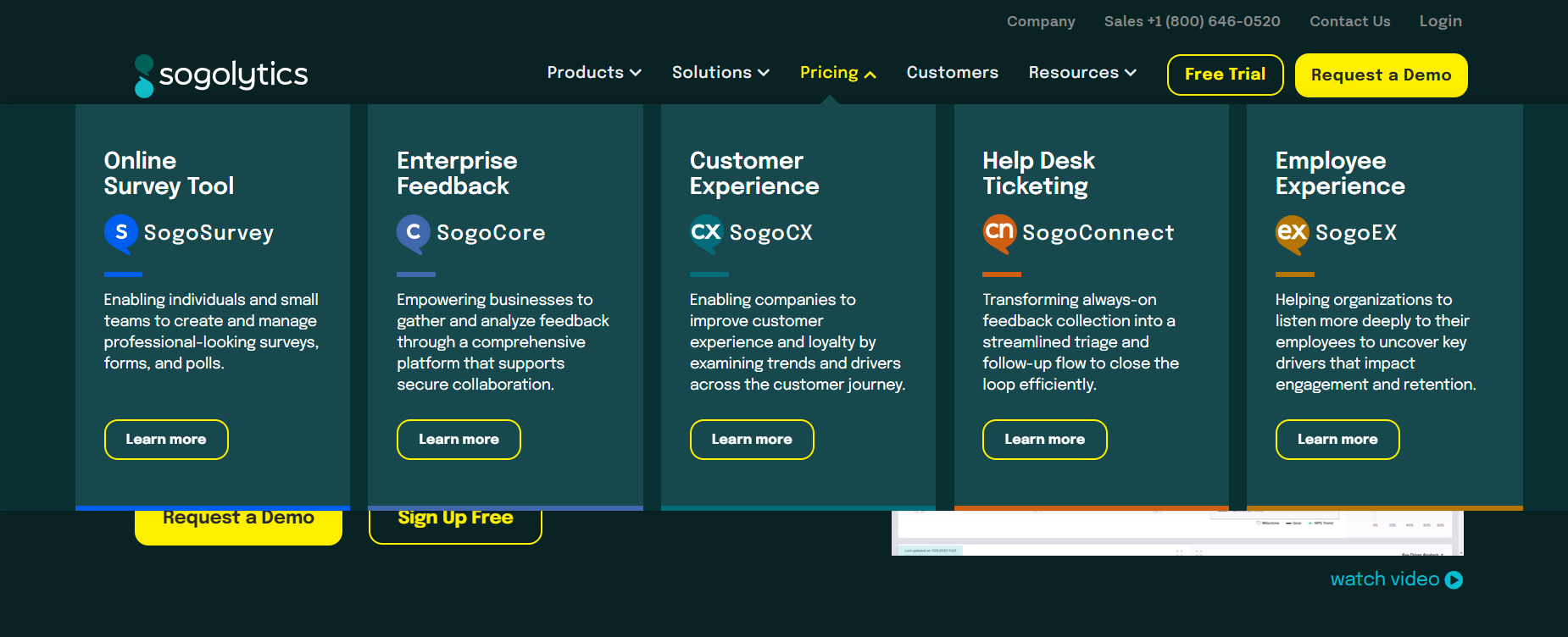Click the SogoEX icon
The image size is (1568, 637).
click(x=1292, y=233)
